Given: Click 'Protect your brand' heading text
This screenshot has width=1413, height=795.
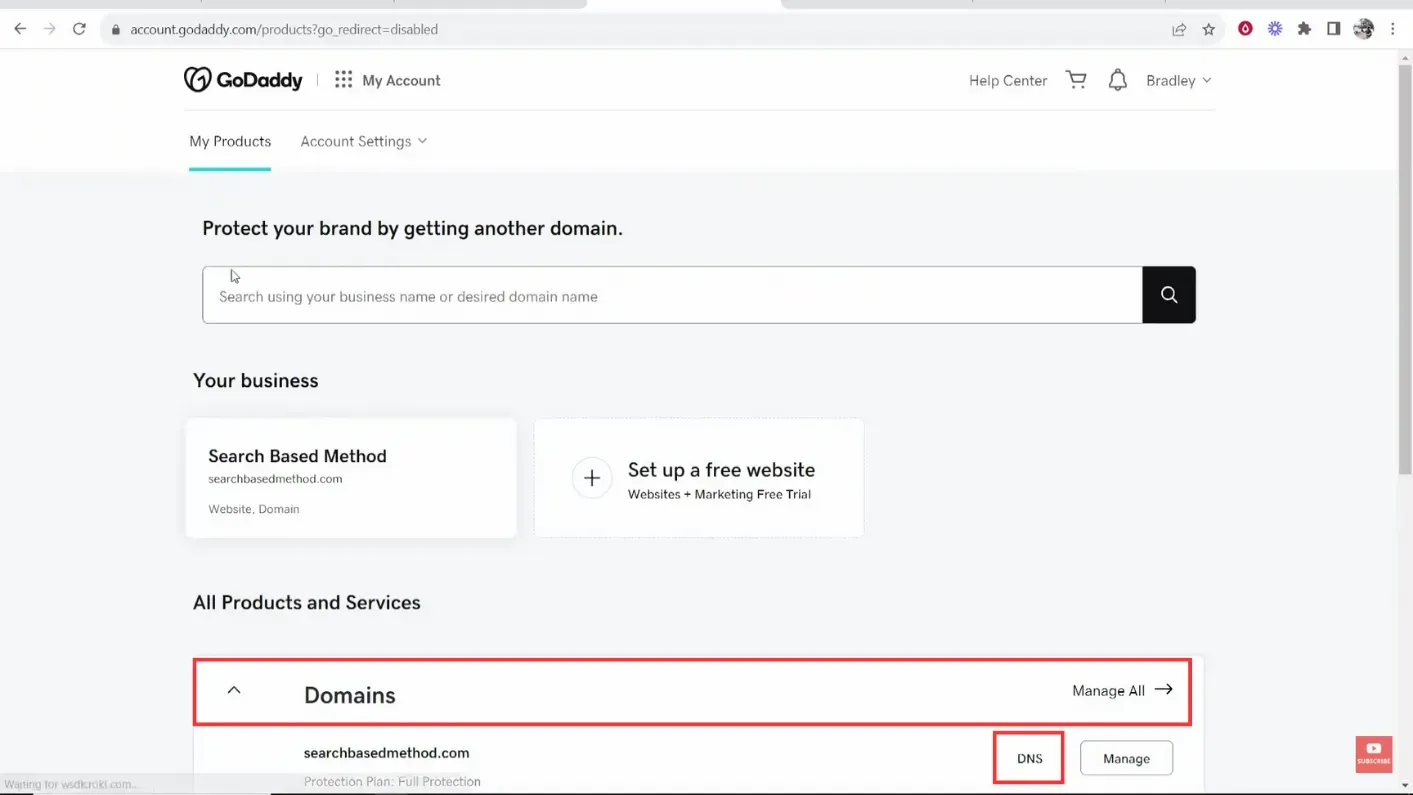Looking at the screenshot, I should [412, 228].
